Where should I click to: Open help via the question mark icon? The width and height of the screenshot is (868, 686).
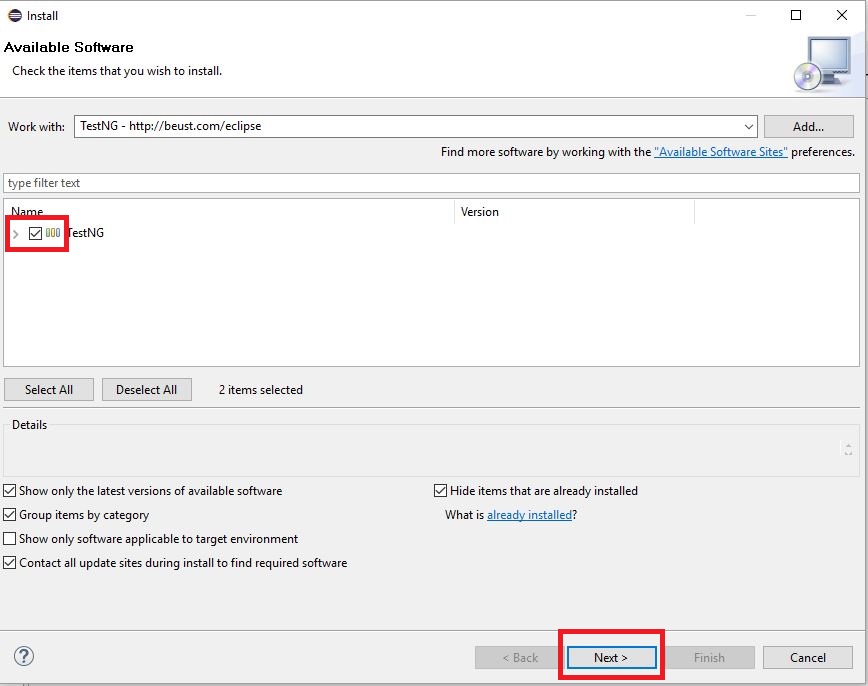click(x=23, y=656)
